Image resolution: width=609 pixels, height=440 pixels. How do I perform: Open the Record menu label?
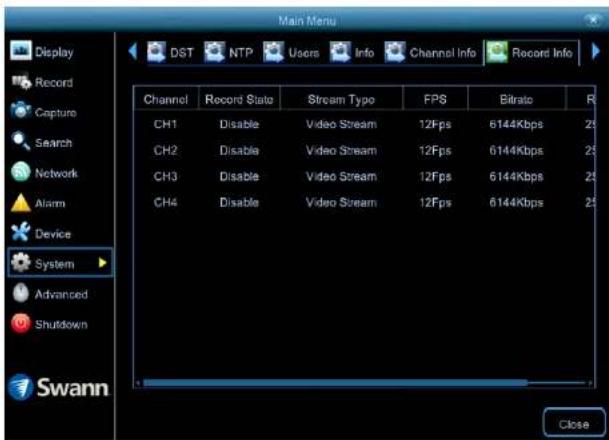54,82
